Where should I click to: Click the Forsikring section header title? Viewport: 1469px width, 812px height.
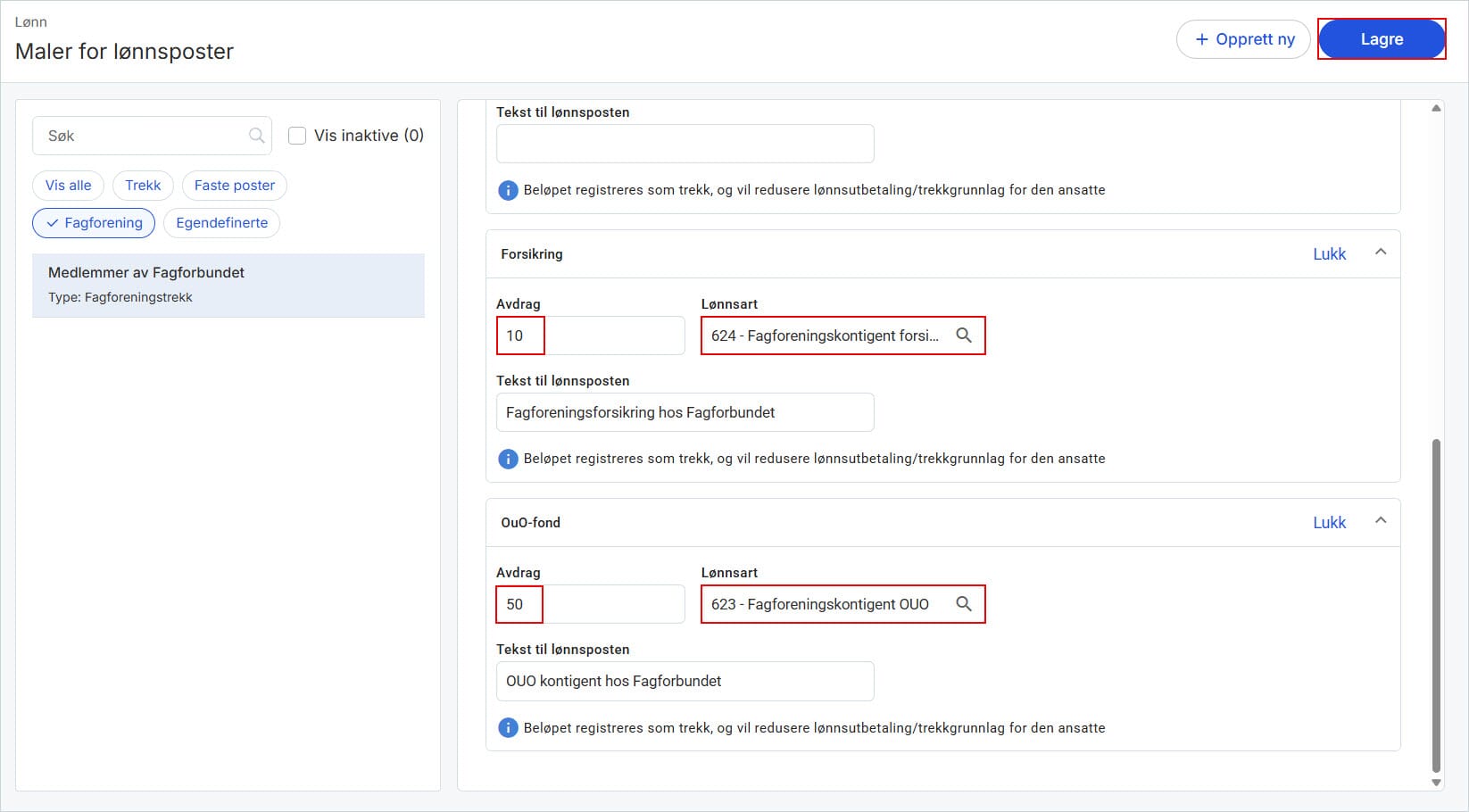(x=532, y=254)
